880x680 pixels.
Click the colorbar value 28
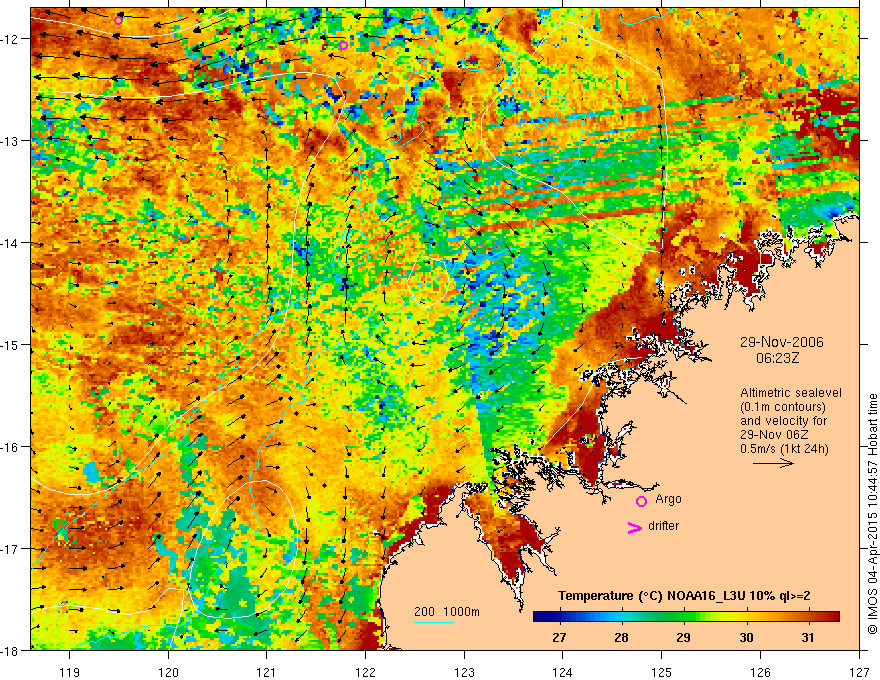pyautogui.click(x=621, y=637)
